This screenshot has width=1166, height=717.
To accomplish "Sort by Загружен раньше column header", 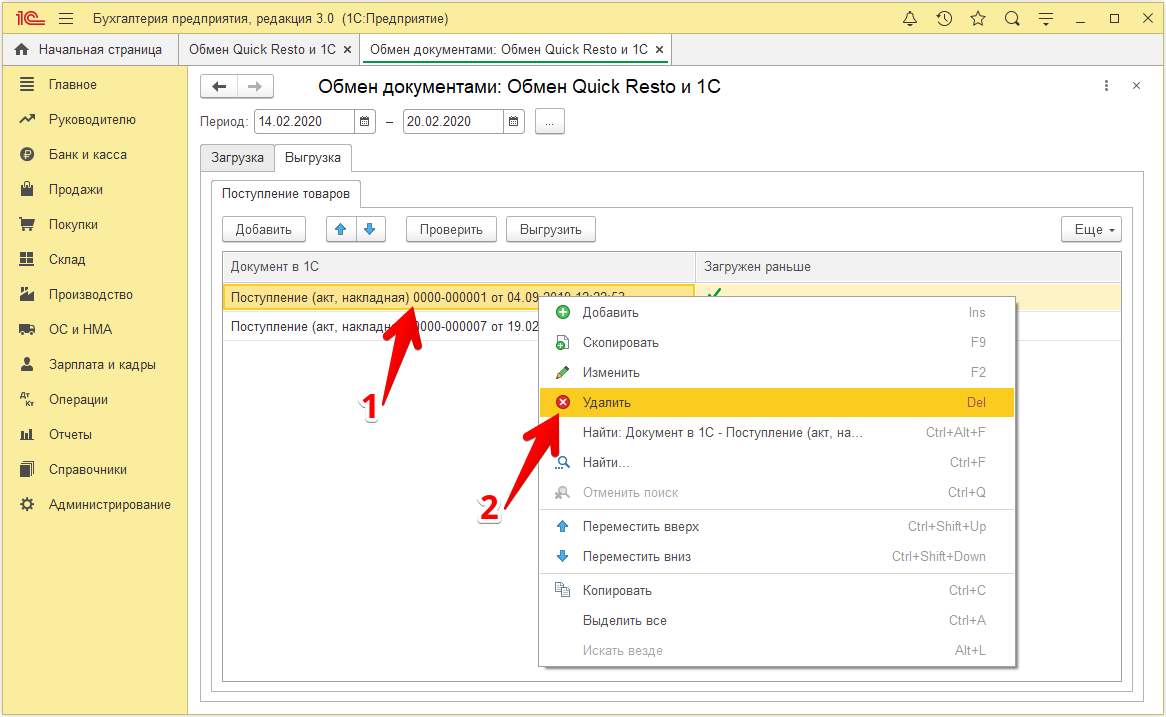I will 908,266.
